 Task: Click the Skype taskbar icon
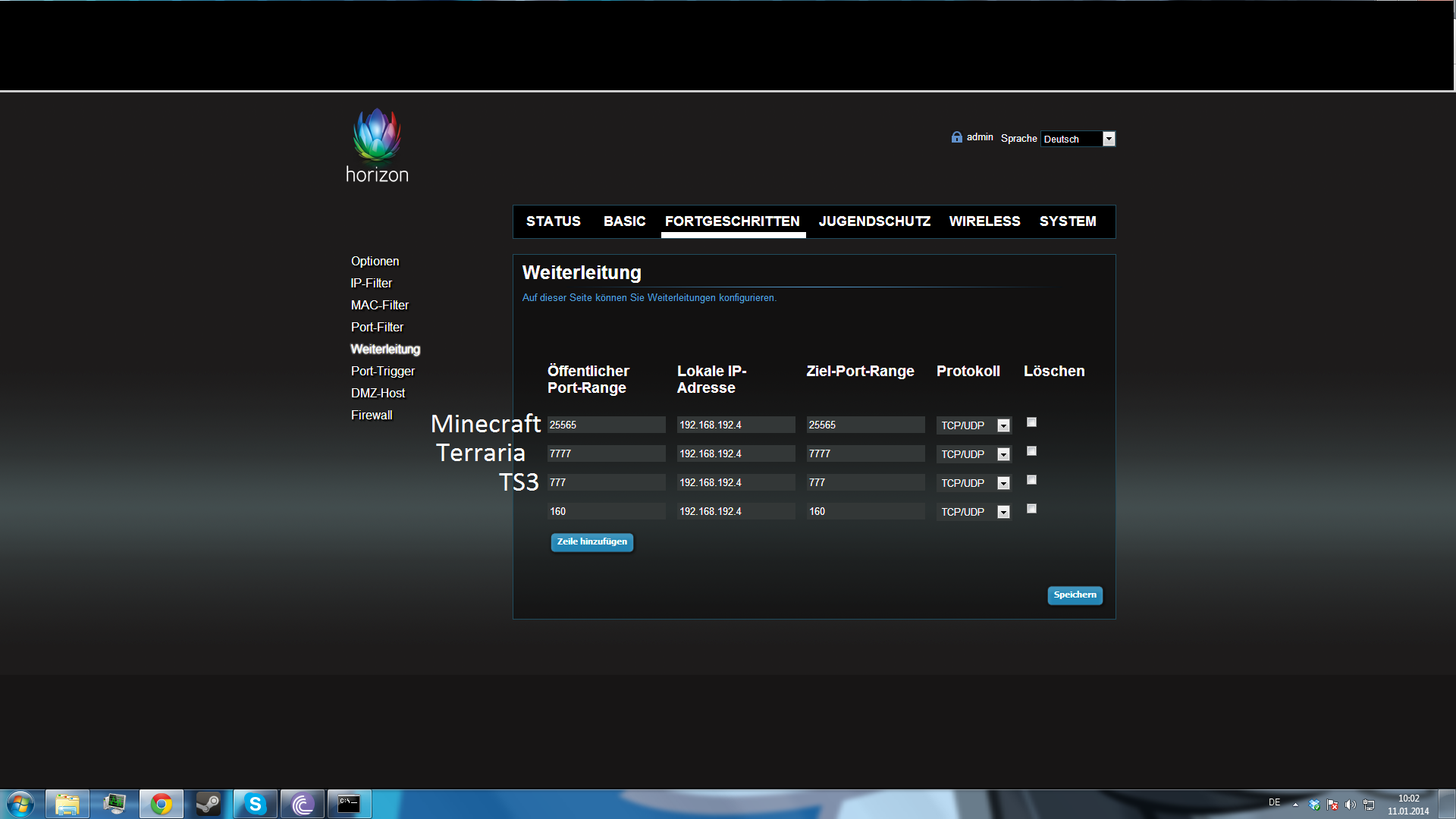[x=255, y=804]
